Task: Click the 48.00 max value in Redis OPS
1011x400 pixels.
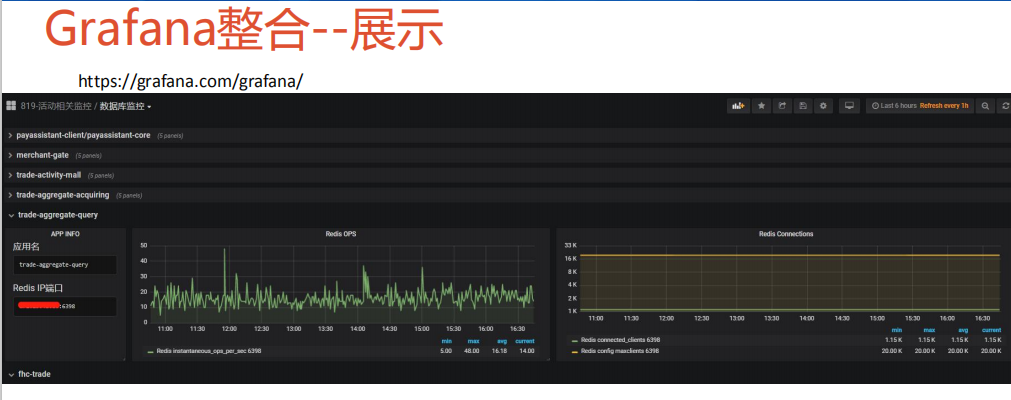Action: [x=473, y=351]
